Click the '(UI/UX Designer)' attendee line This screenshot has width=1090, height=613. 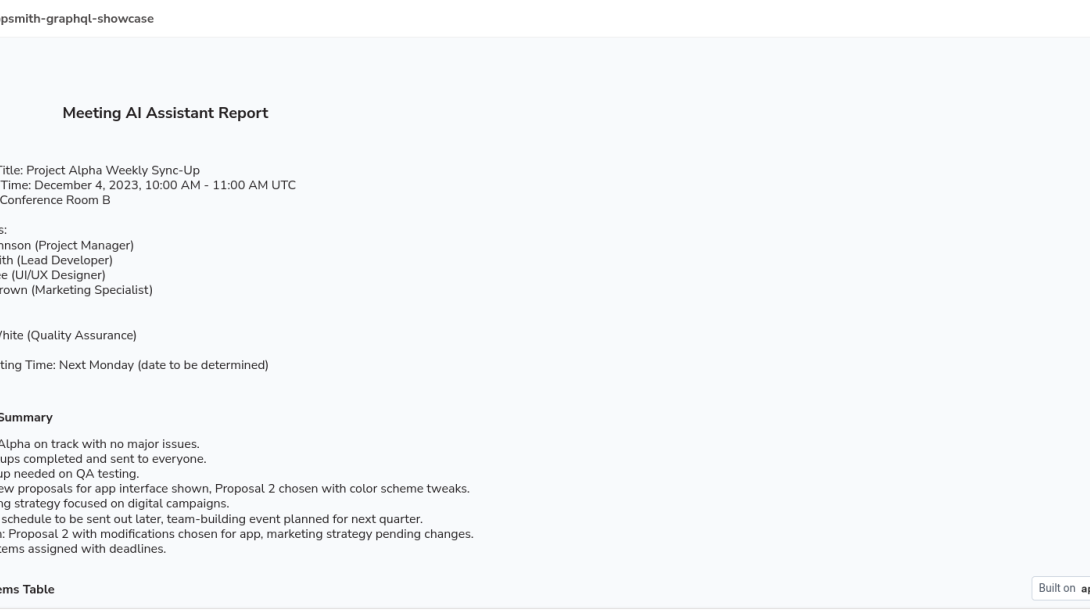pos(53,275)
